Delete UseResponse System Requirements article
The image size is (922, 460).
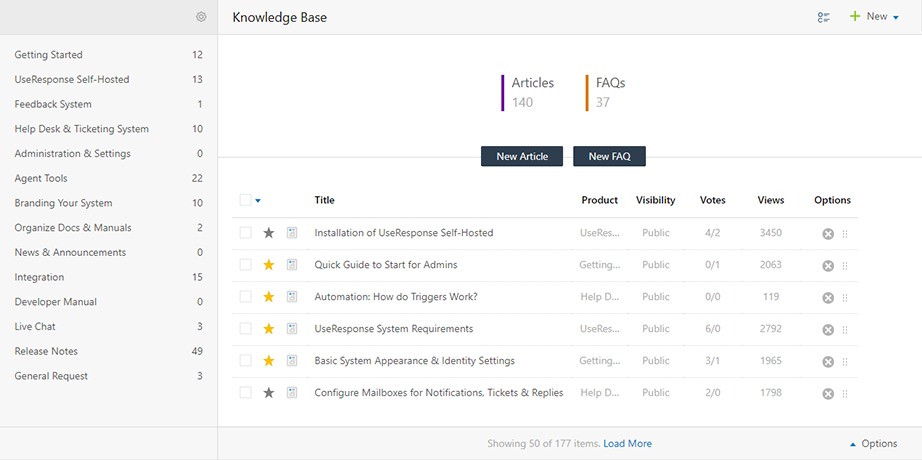(828, 330)
